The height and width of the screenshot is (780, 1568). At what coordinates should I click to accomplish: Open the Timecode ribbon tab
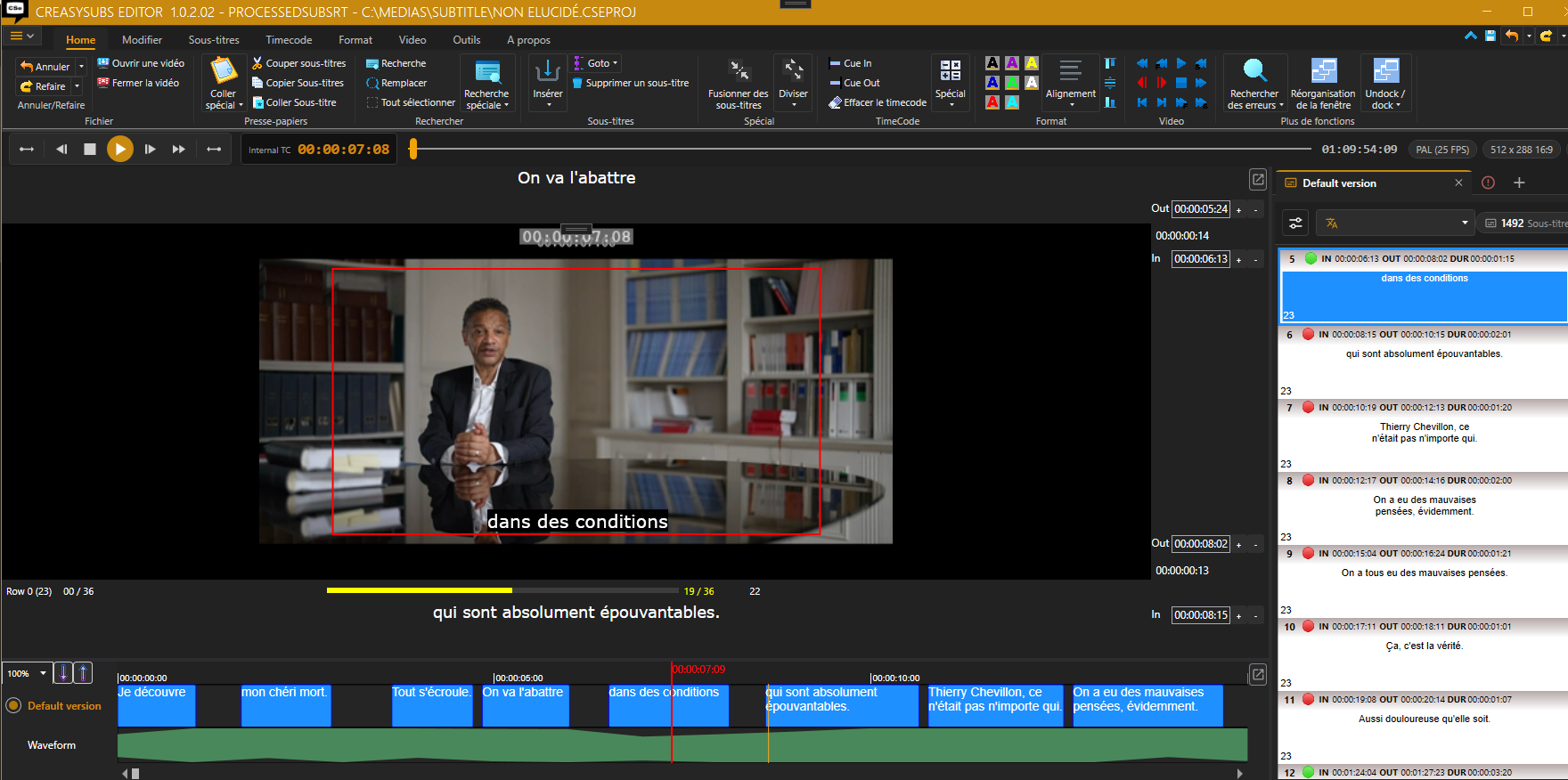(289, 40)
